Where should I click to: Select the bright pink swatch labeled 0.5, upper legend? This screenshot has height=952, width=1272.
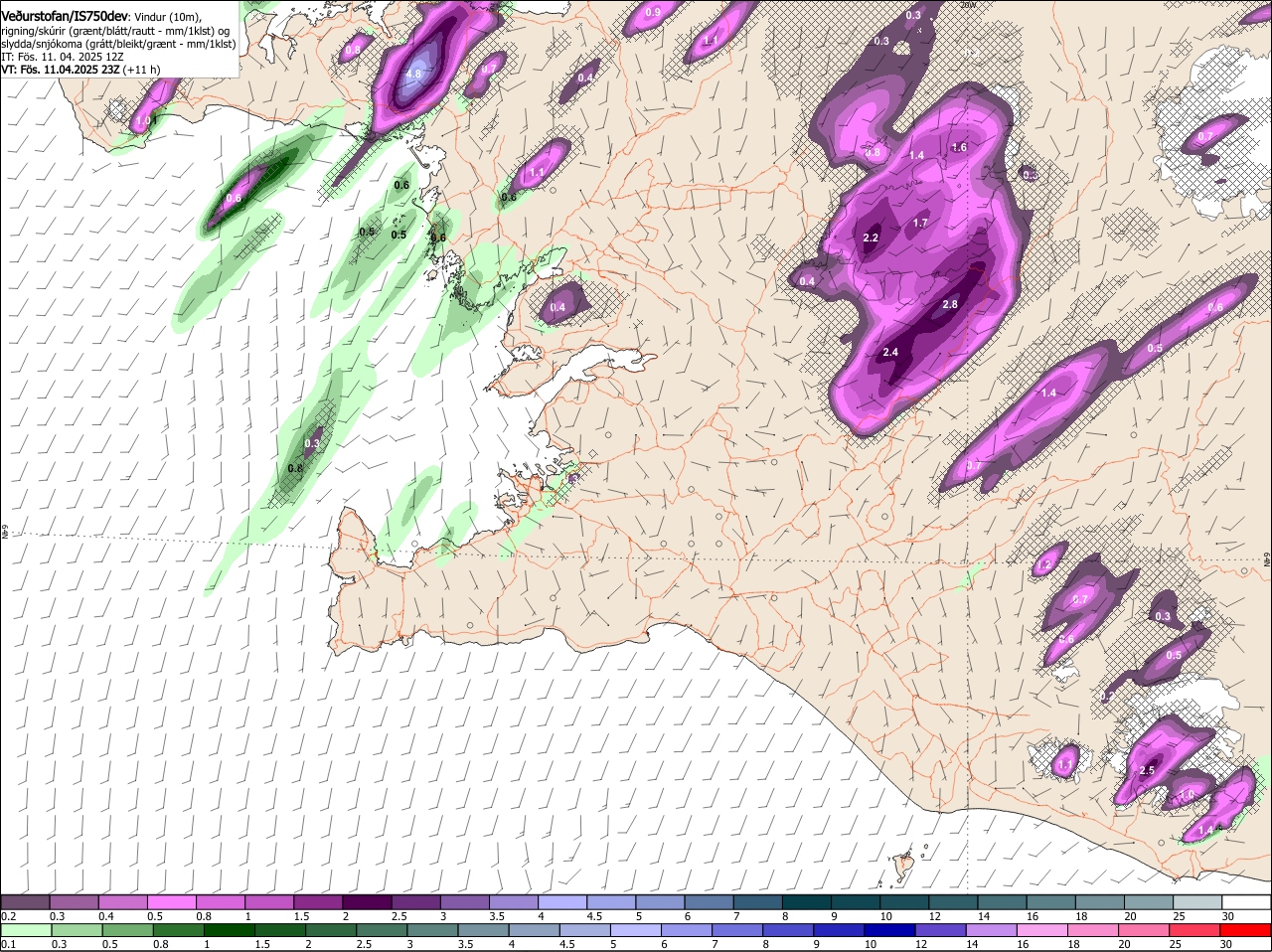[x=172, y=902]
